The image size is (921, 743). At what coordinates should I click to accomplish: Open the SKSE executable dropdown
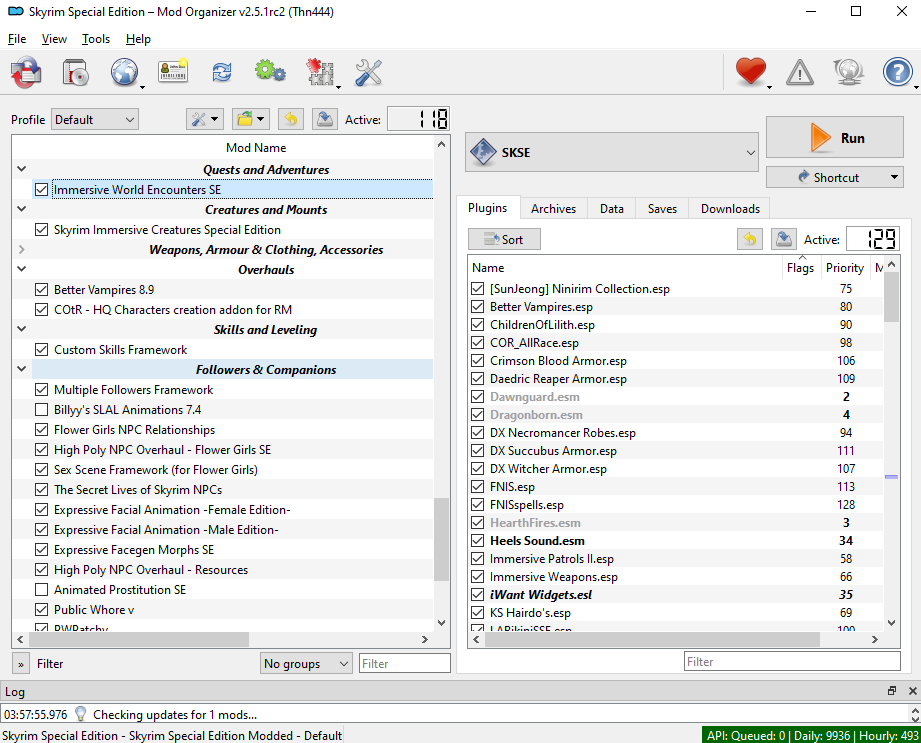(x=612, y=153)
